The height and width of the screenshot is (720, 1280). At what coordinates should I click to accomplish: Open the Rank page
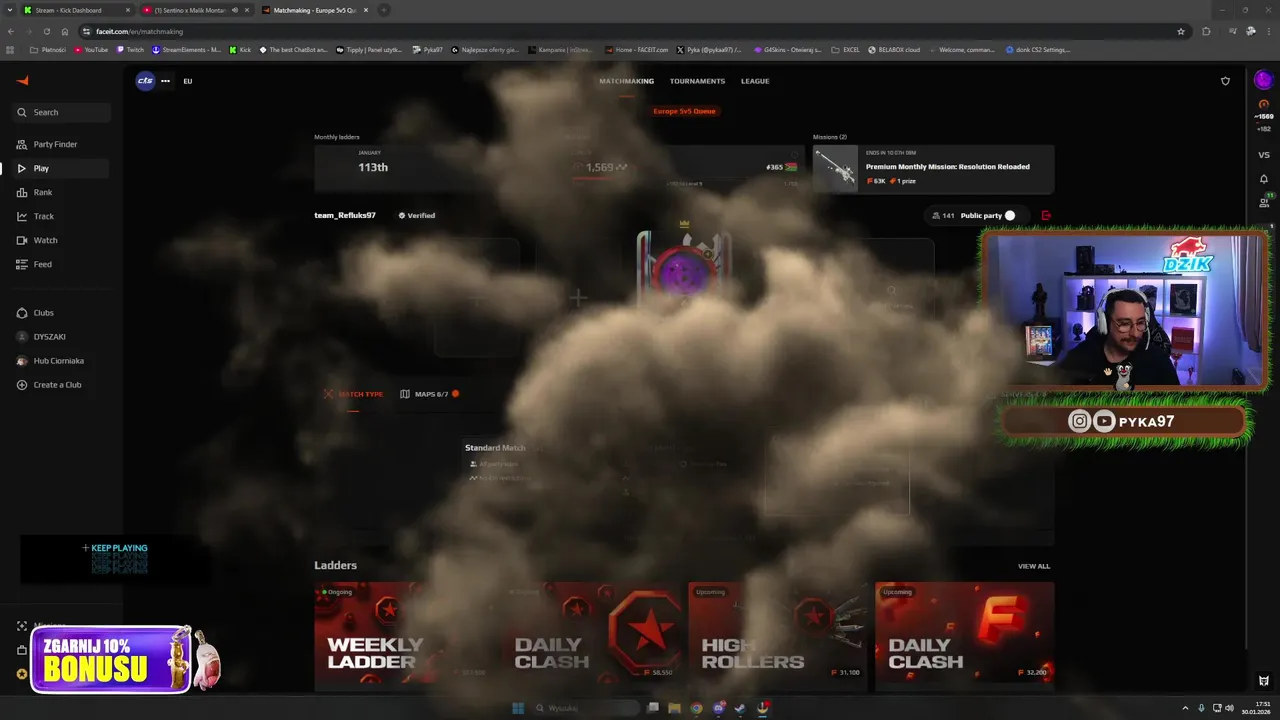click(62, 192)
